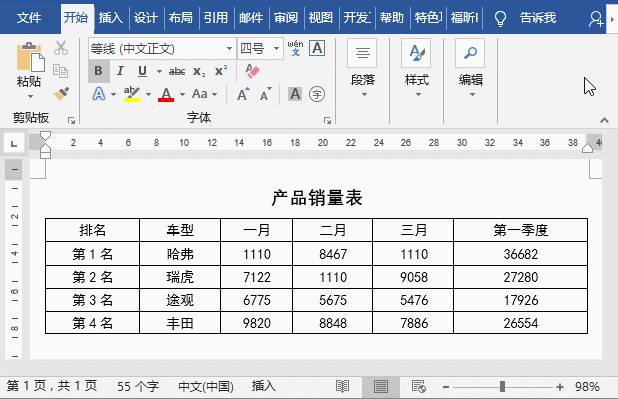Click zoom out minus button
The width and height of the screenshot is (618, 399).
pyautogui.click(x=446, y=387)
